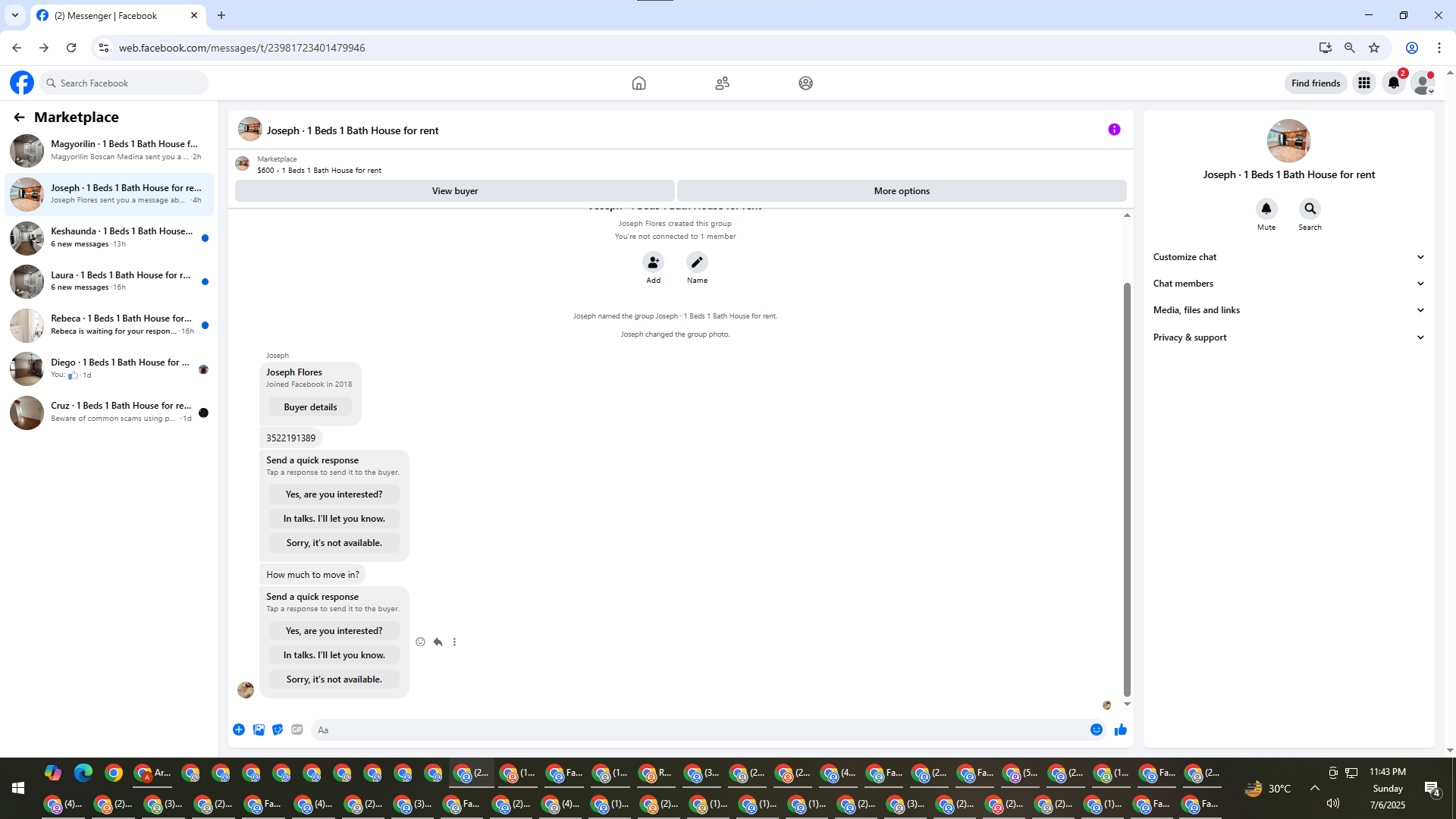Mute this conversation
Screen dimensions: 1456x819
[x=1266, y=209]
